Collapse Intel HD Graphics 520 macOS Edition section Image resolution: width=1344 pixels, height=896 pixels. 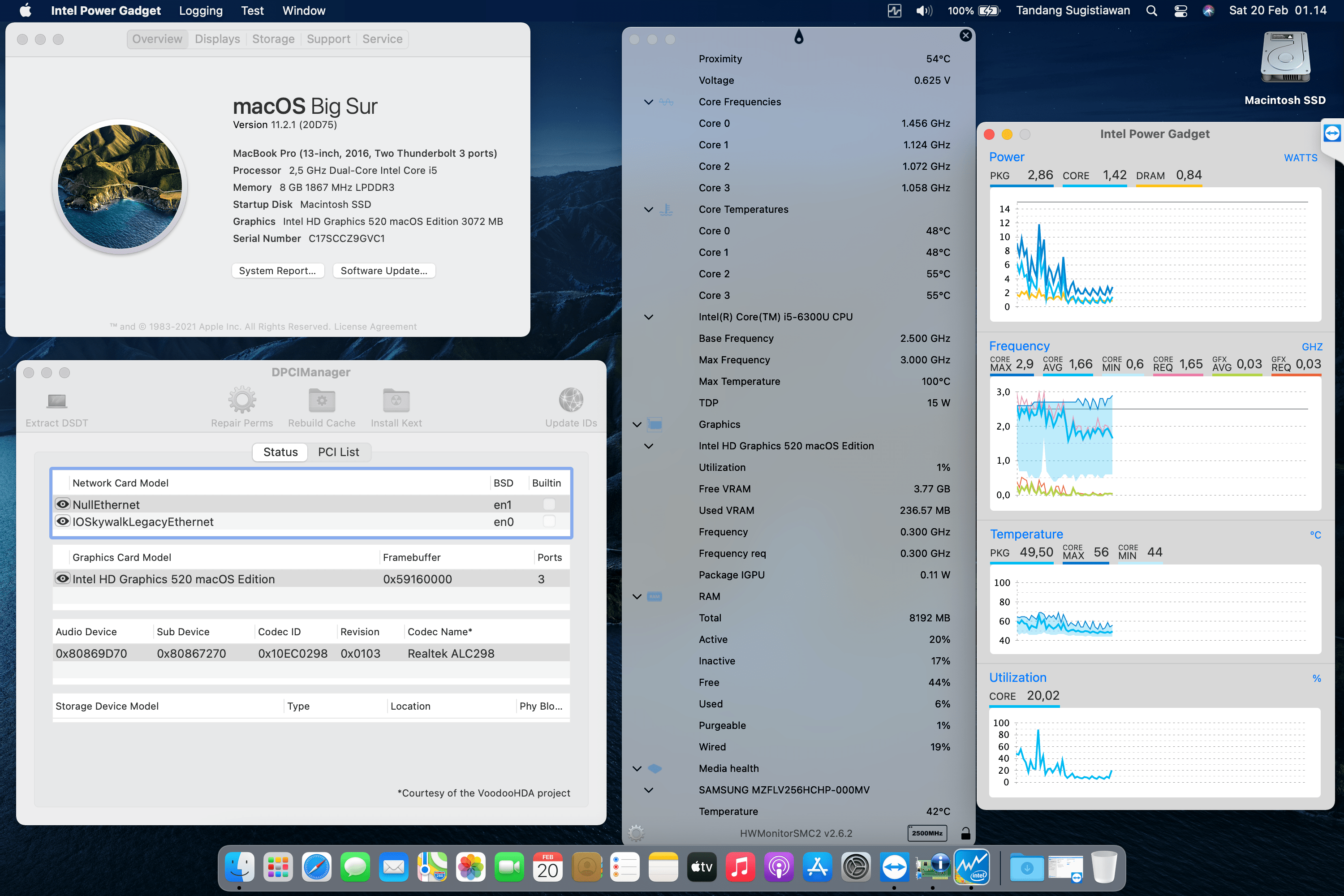tap(649, 446)
